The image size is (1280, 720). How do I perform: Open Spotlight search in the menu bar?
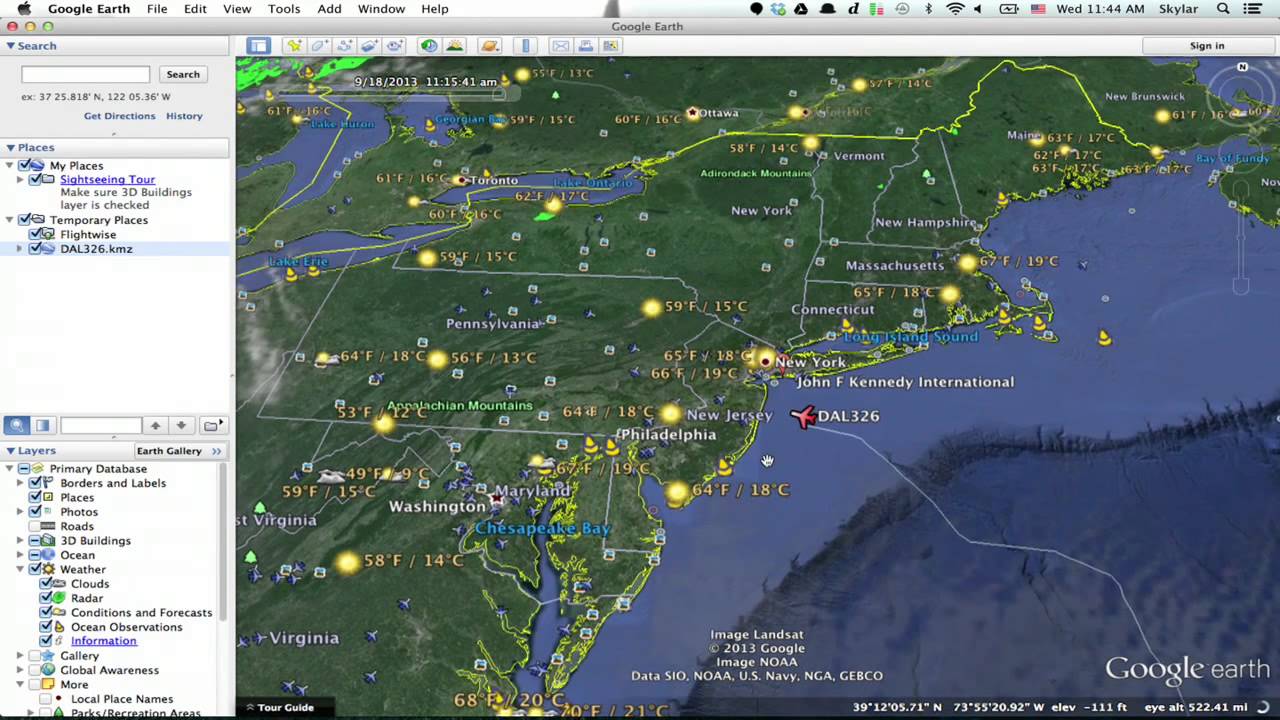(1223, 9)
